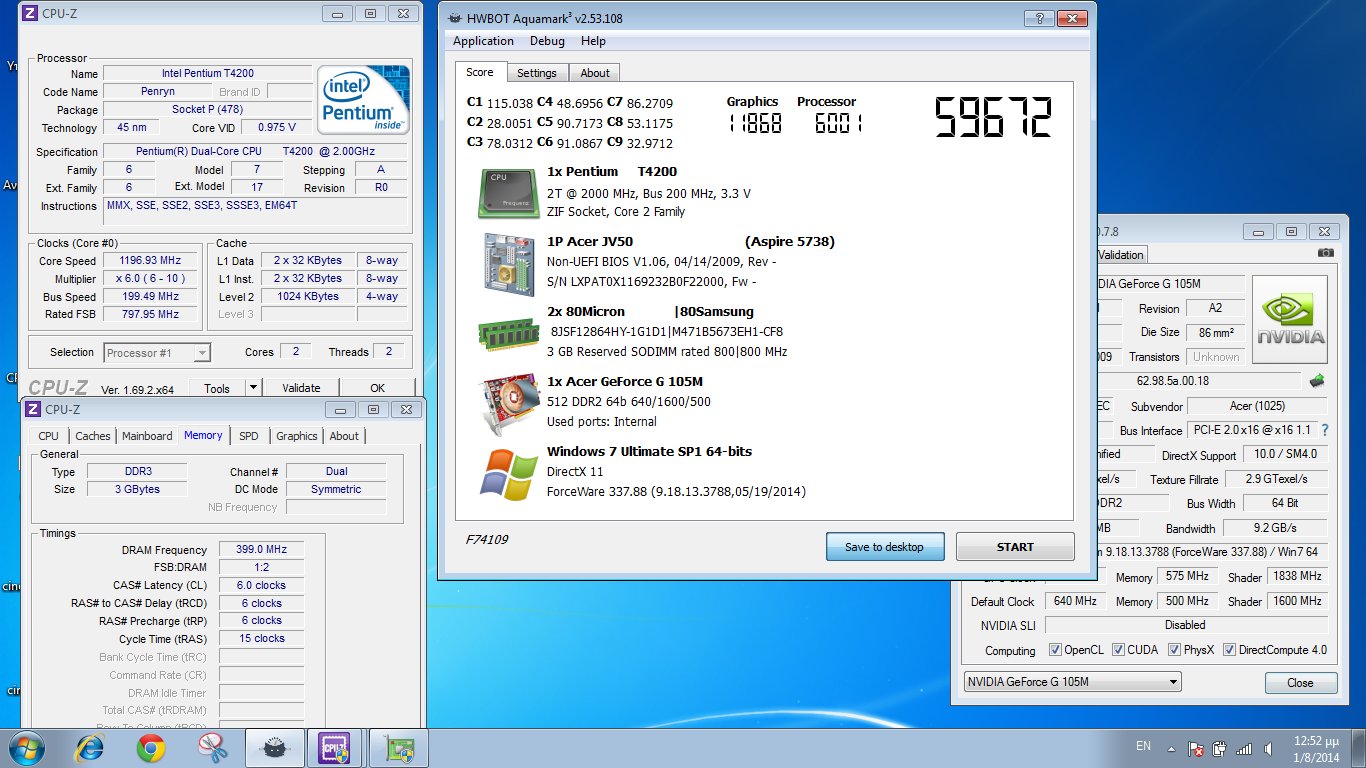
Task: Click the title bar icon of the CPU-Z Memory window
Action: [x=32, y=410]
